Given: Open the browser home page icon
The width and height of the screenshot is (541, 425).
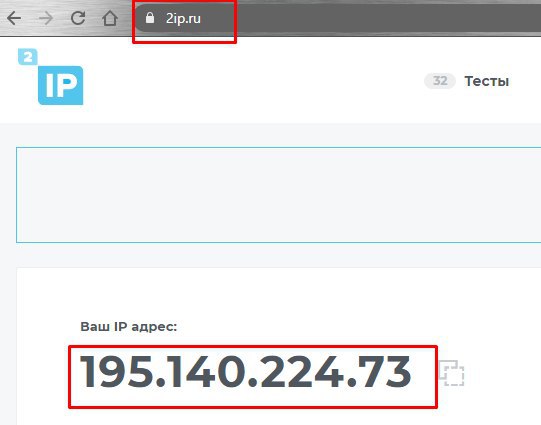Looking at the screenshot, I should tap(110, 18).
